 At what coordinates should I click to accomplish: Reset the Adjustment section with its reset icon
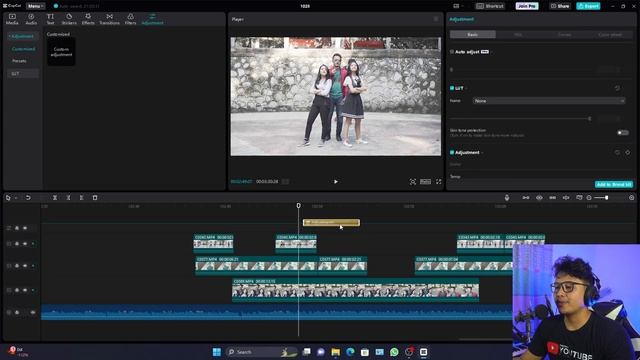[x=617, y=152]
